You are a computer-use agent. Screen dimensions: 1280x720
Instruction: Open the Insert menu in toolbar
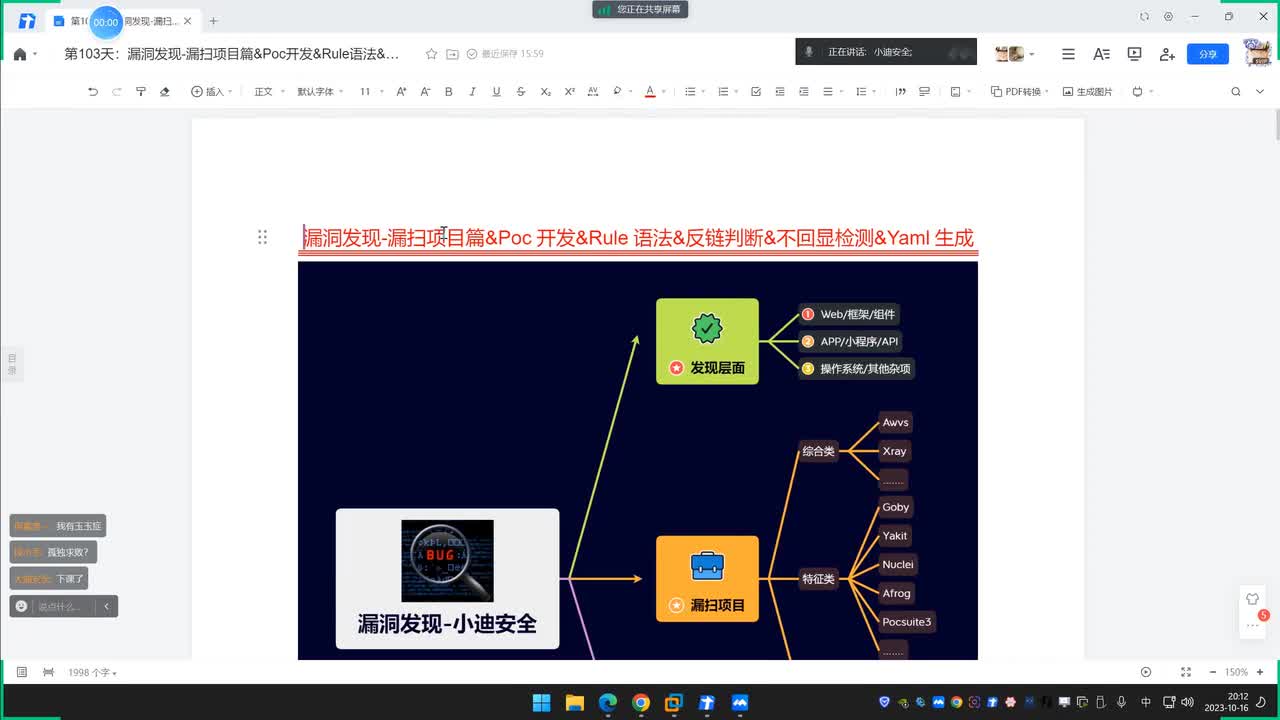211,91
